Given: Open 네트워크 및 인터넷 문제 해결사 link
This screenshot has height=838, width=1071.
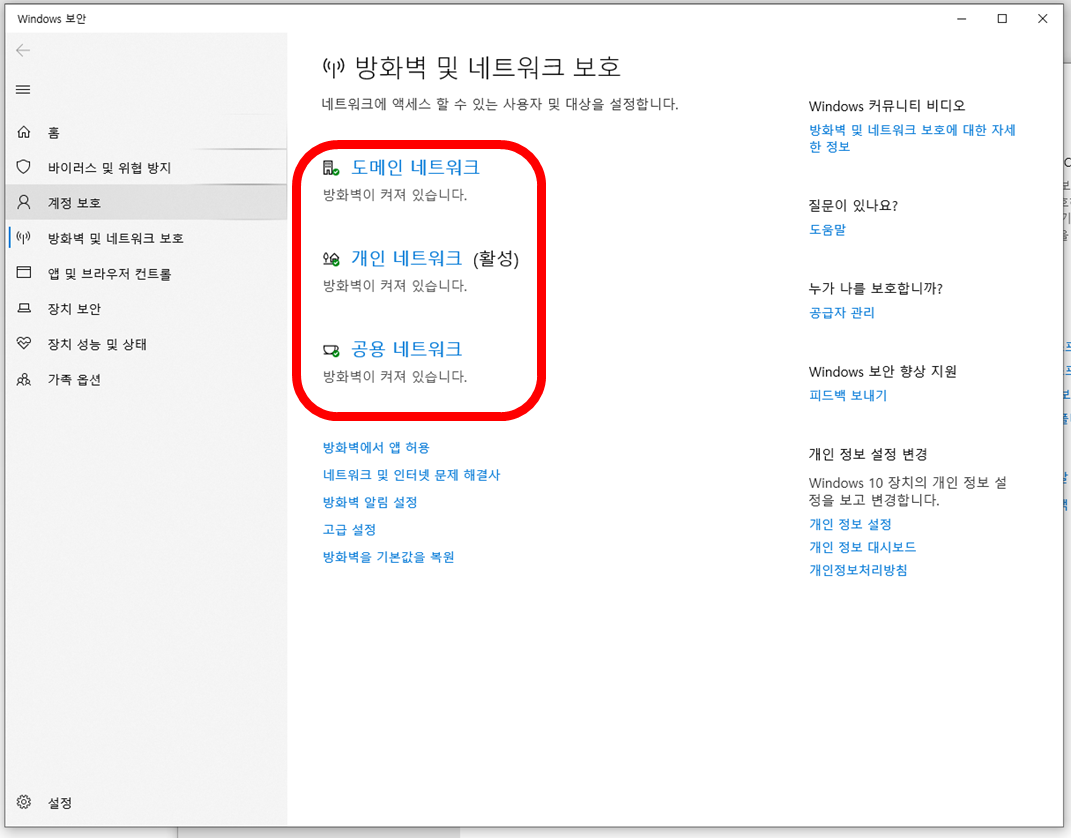Looking at the screenshot, I should tap(411, 475).
